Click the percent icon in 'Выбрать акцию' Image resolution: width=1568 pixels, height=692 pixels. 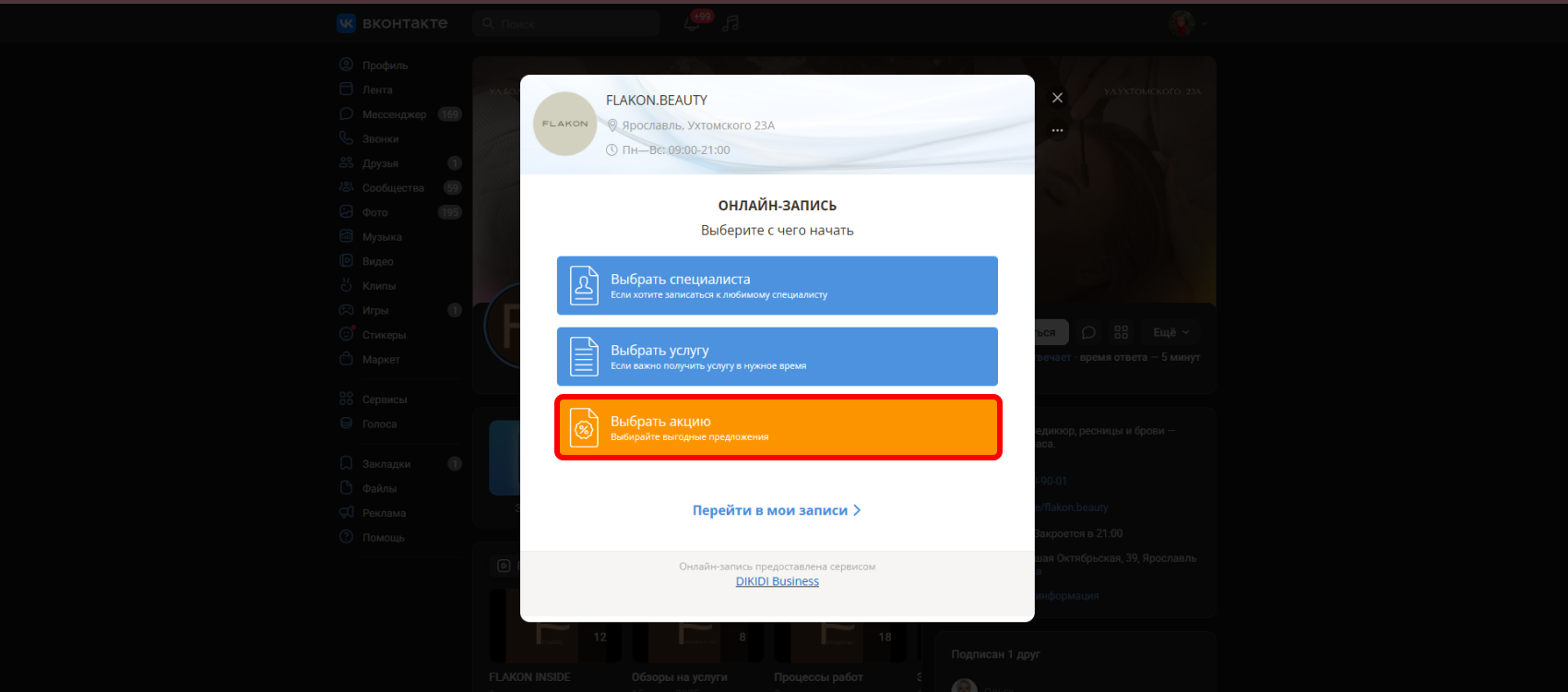[584, 428]
